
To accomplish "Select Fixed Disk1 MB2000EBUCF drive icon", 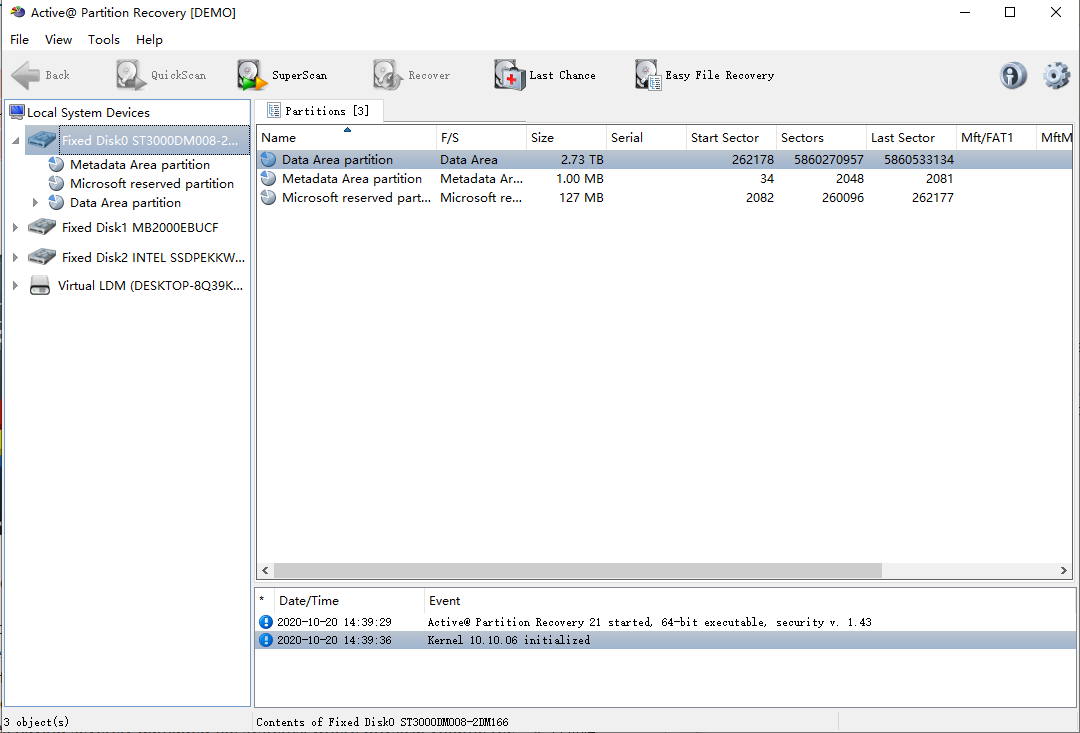I will click(x=42, y=227).
